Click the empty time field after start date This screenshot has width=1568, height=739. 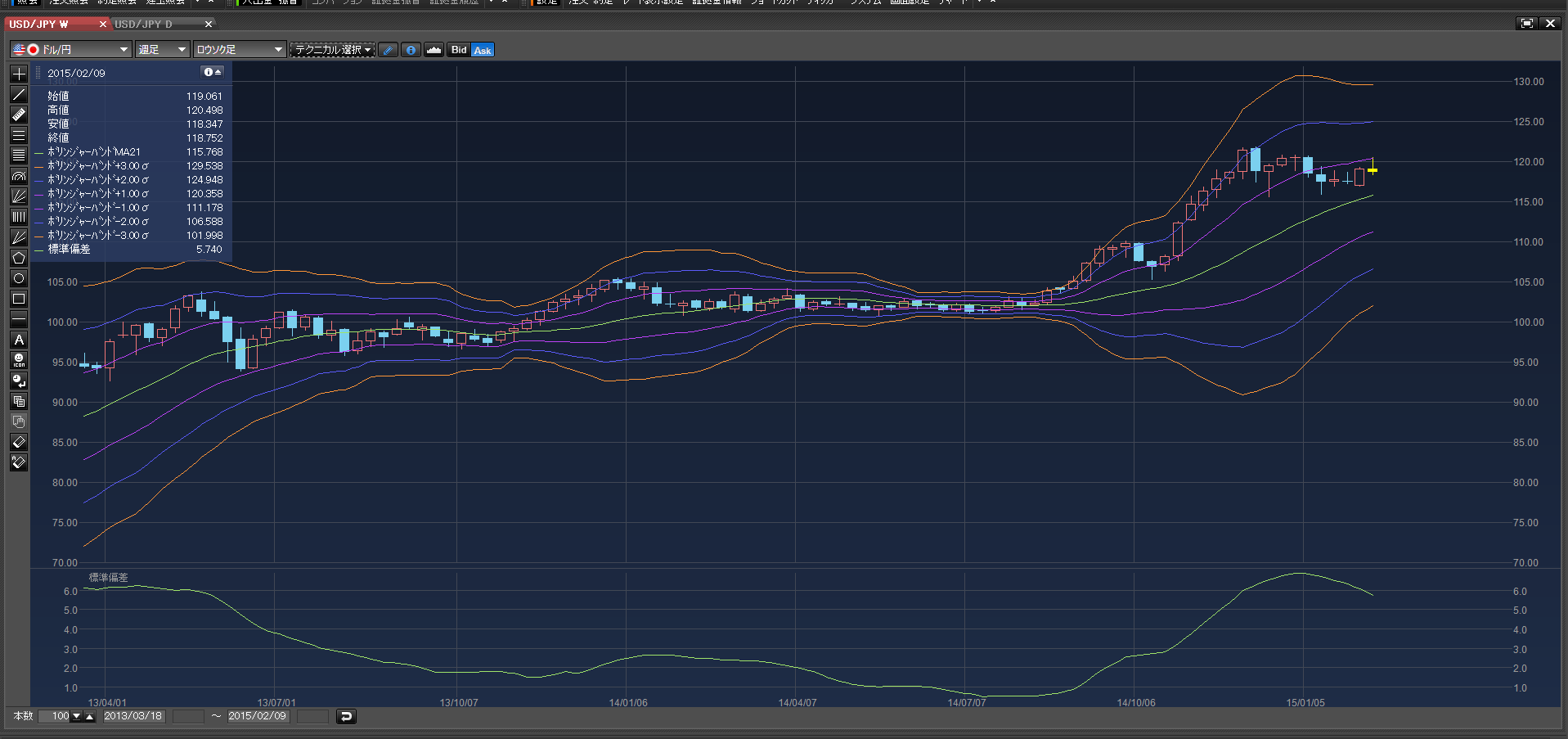pos(188,717)
